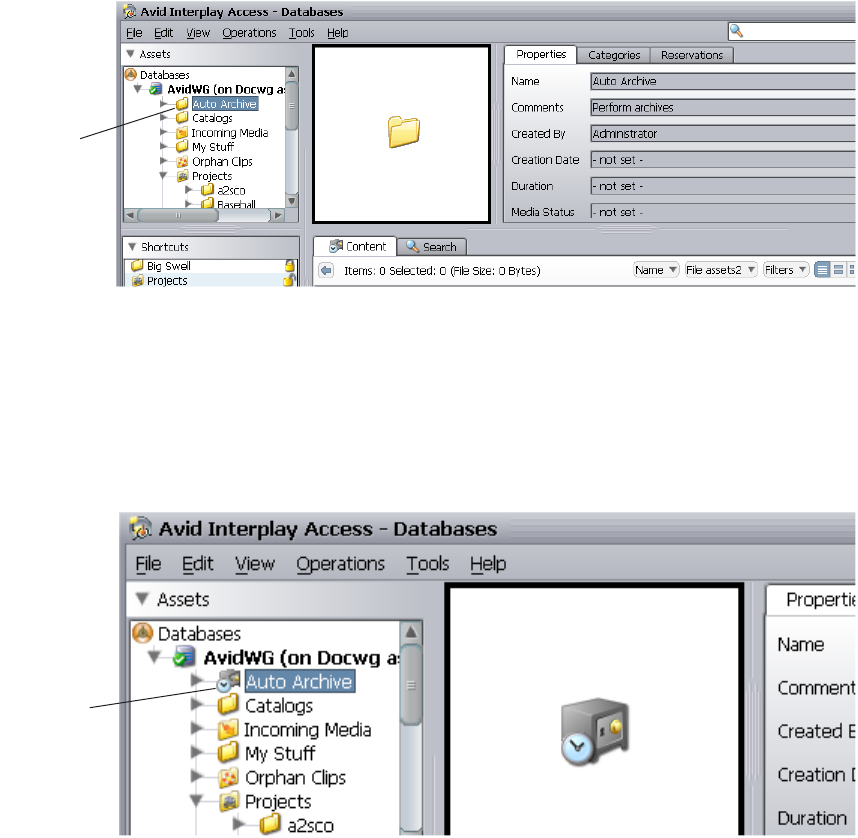858x838 pixels.
Task: Click the lock icon beside Big Swell shortcut
Action: [x=289, y=266]
